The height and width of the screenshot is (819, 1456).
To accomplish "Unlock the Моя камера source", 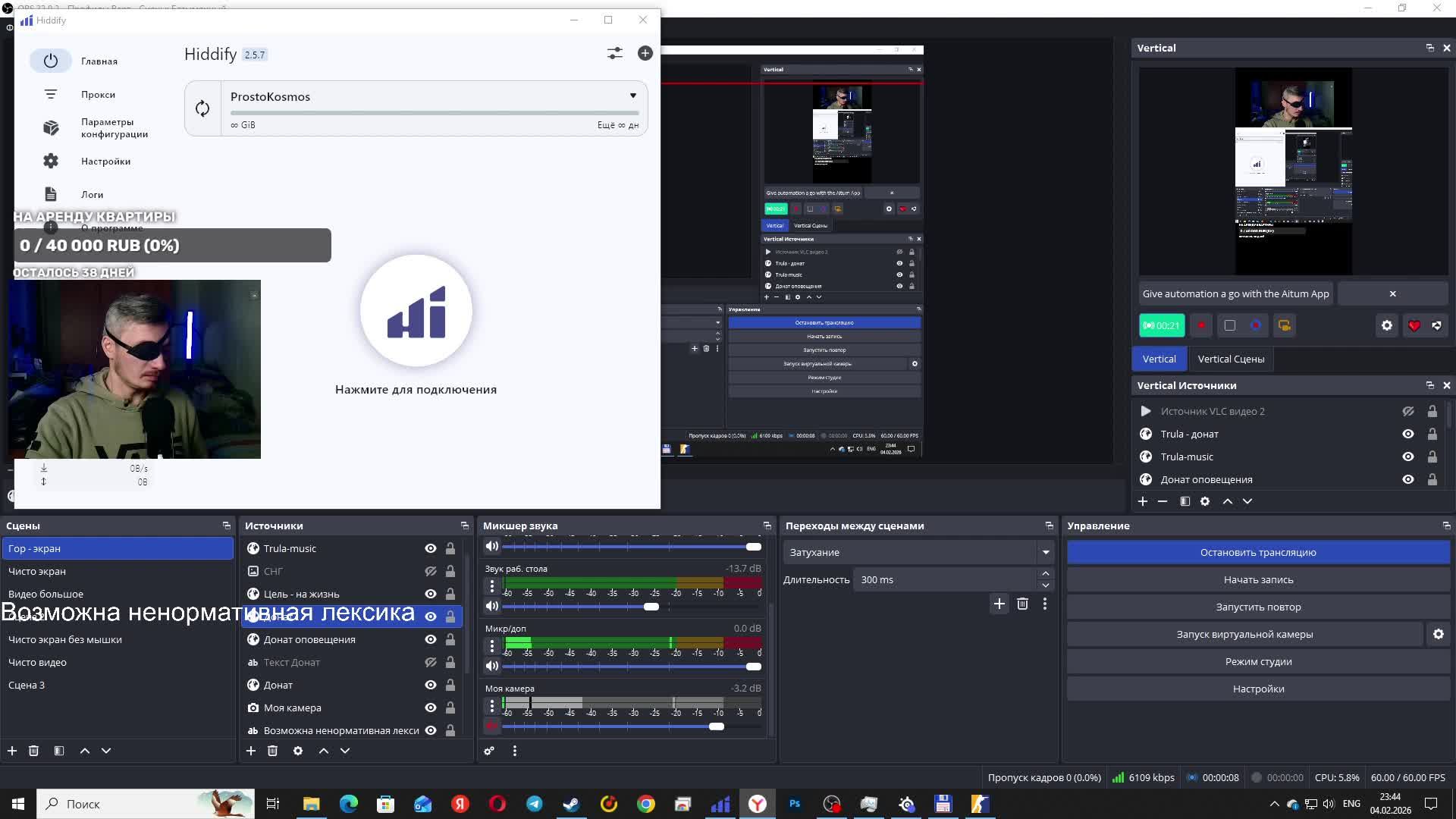I will click(x=450, y=708).
